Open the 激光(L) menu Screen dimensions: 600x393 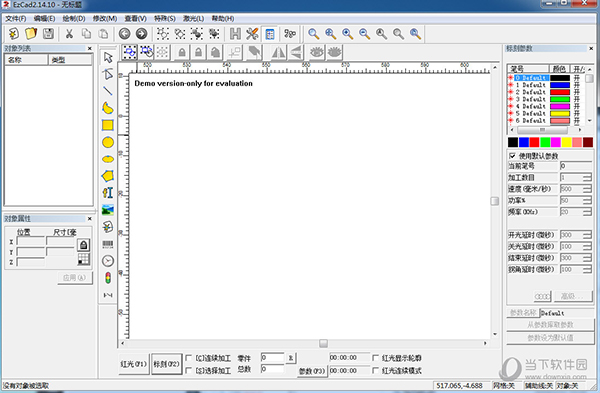click(193, 18)
